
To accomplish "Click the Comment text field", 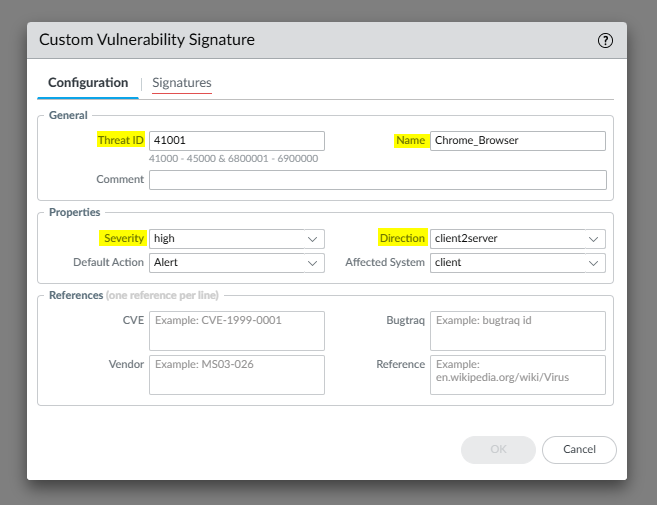I will 377,180.
